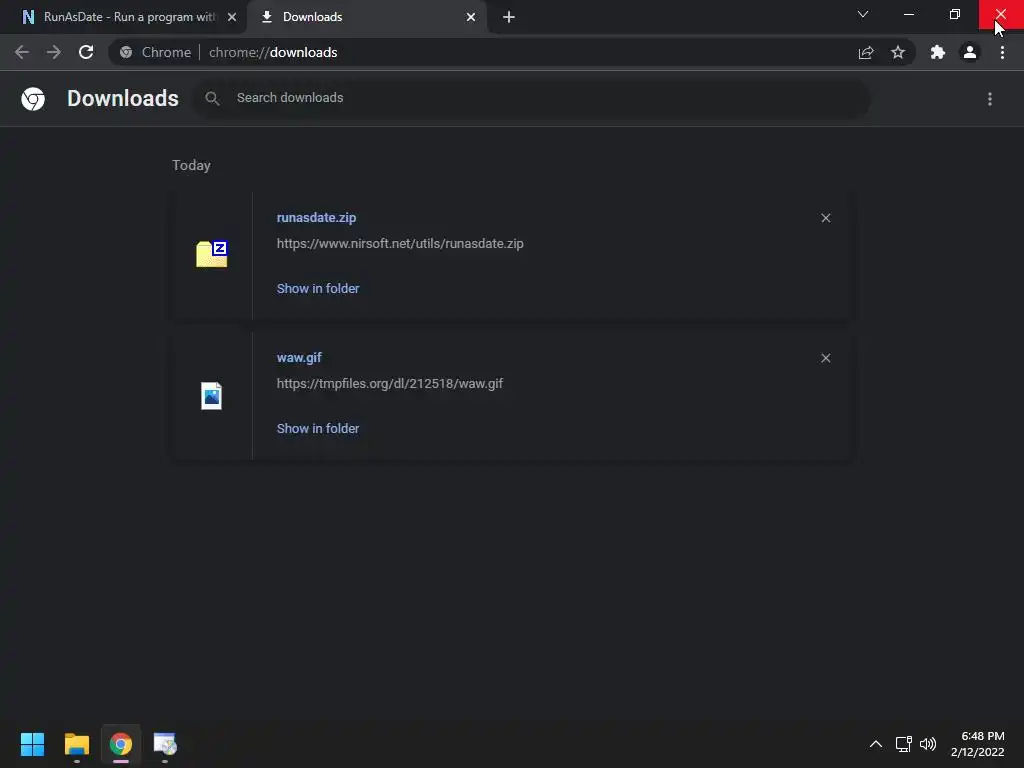Click the search magnifier icon
Image resolution: width=1024 pixels, height=768 pixels.
point(212,98)
